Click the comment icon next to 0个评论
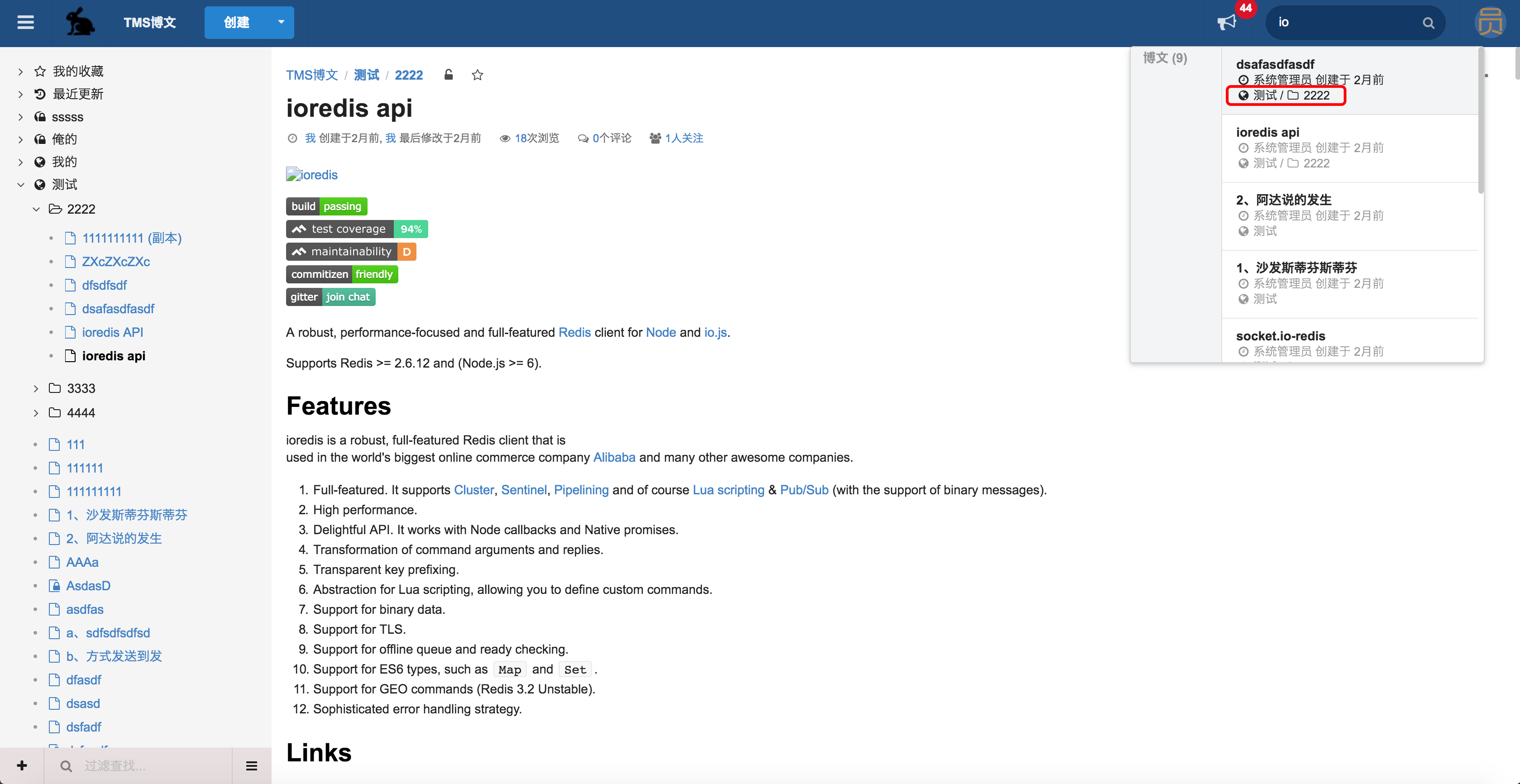This screenshot has height=784, width=1520. click(x=583, y=138)
